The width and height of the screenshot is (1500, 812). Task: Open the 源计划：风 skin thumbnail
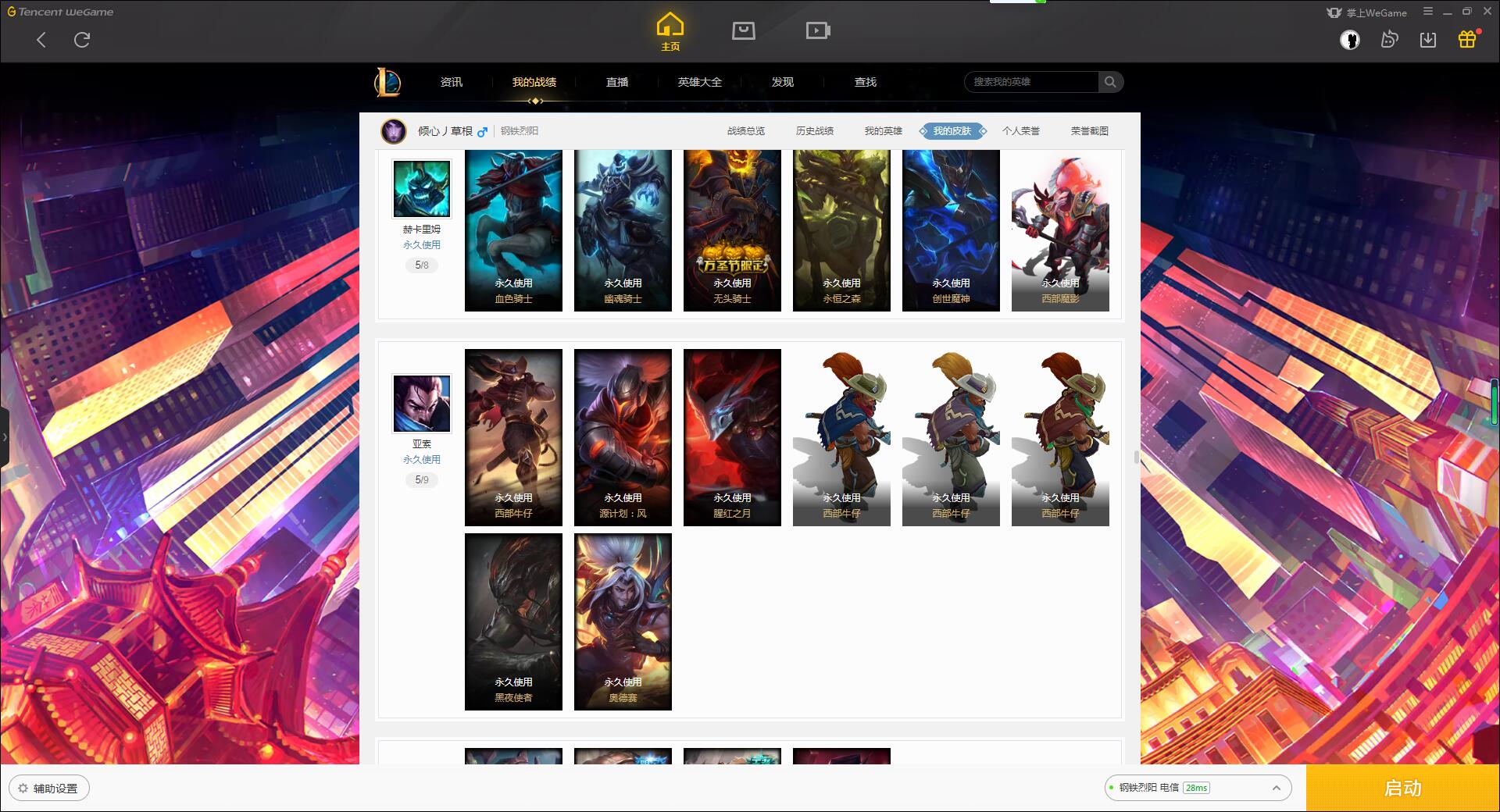point(623,437)
